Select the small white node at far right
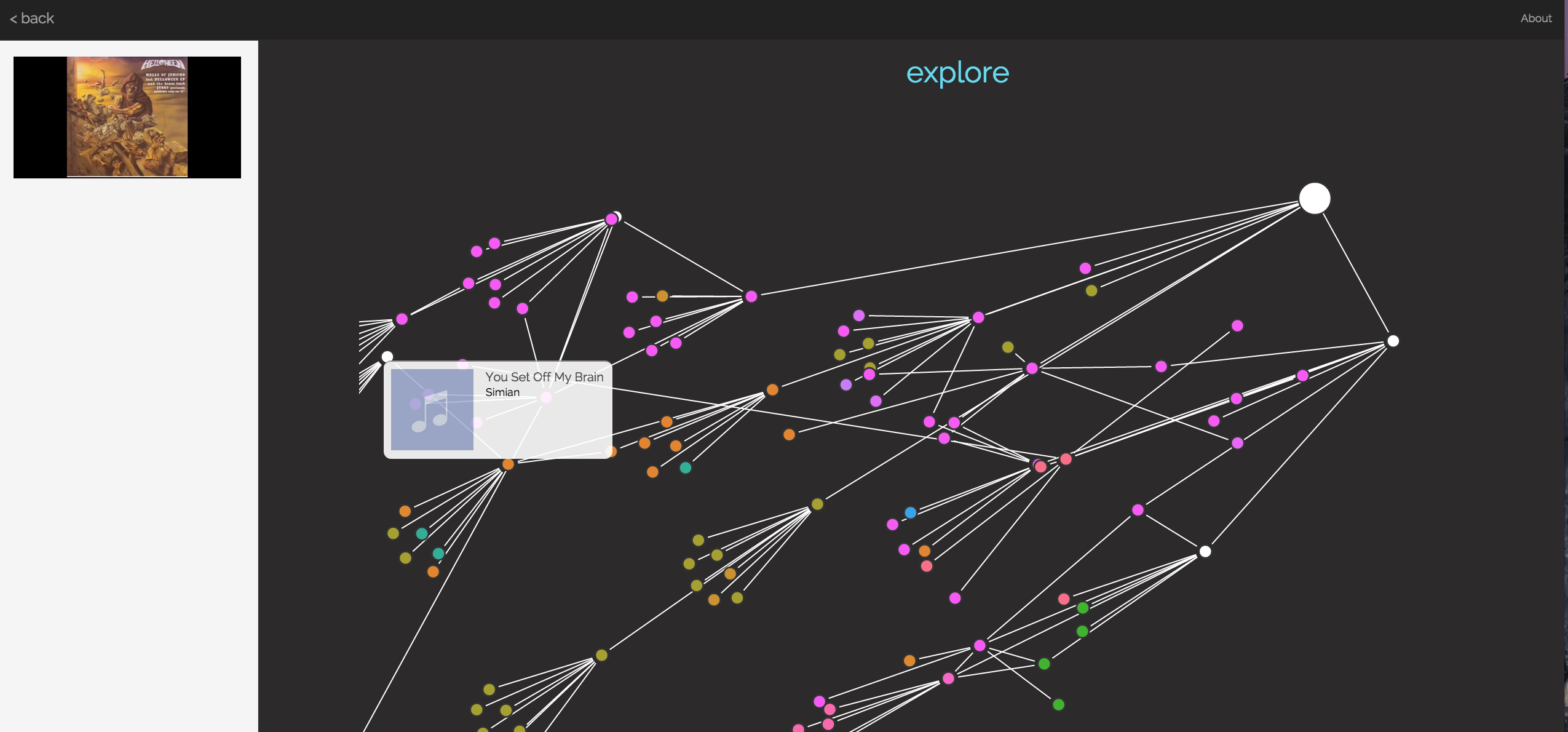 [1393, 341]
